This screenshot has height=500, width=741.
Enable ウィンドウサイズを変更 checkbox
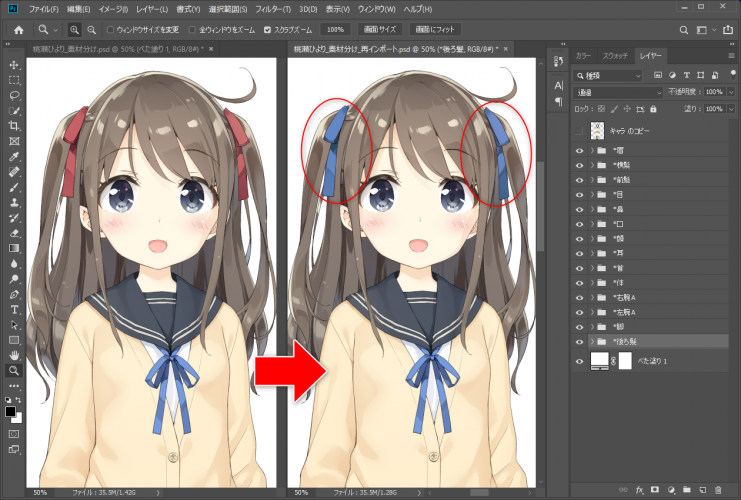click(110, 30)
